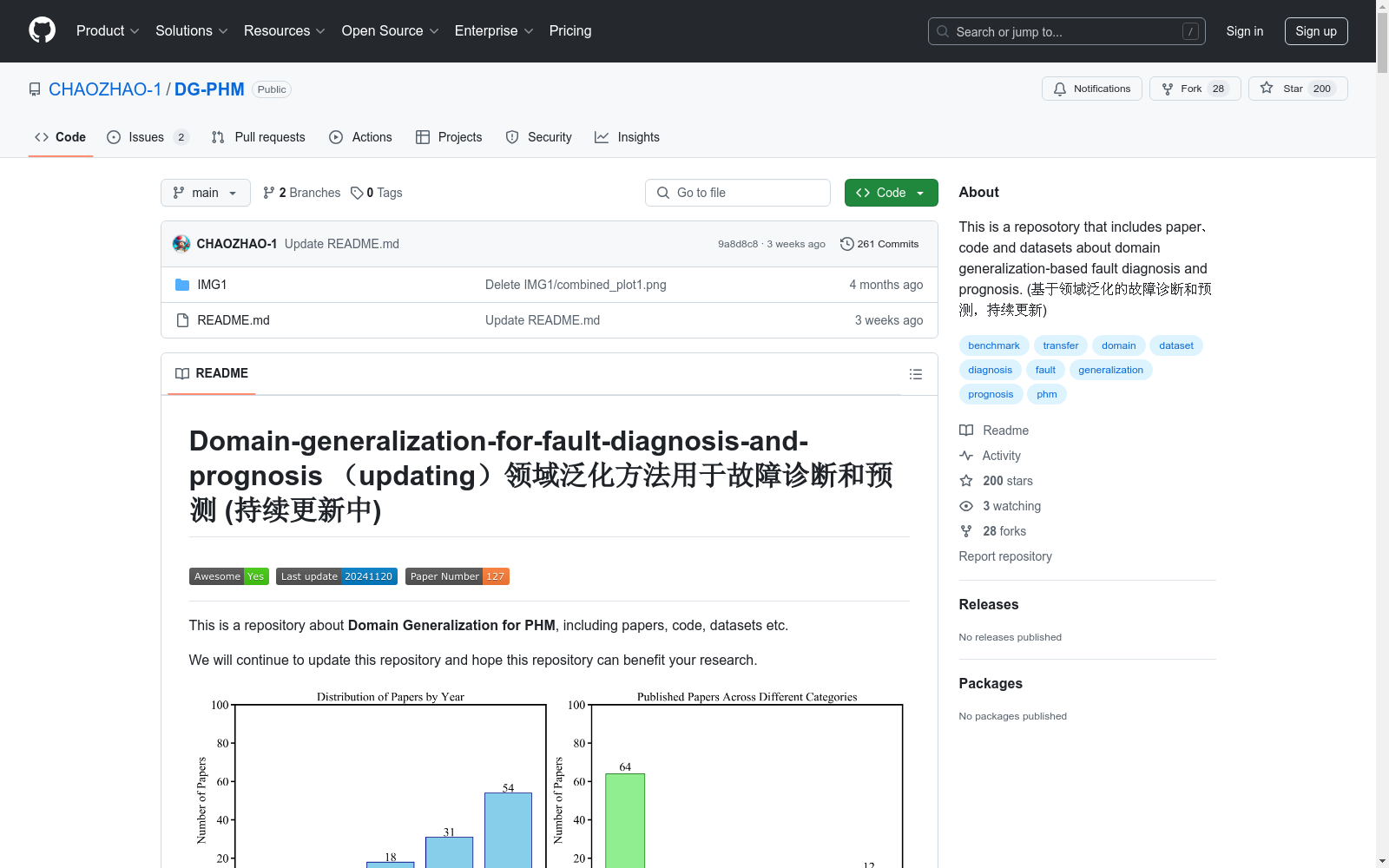
Task: Click the Search or jump to field
Action: coord(1067,31)
